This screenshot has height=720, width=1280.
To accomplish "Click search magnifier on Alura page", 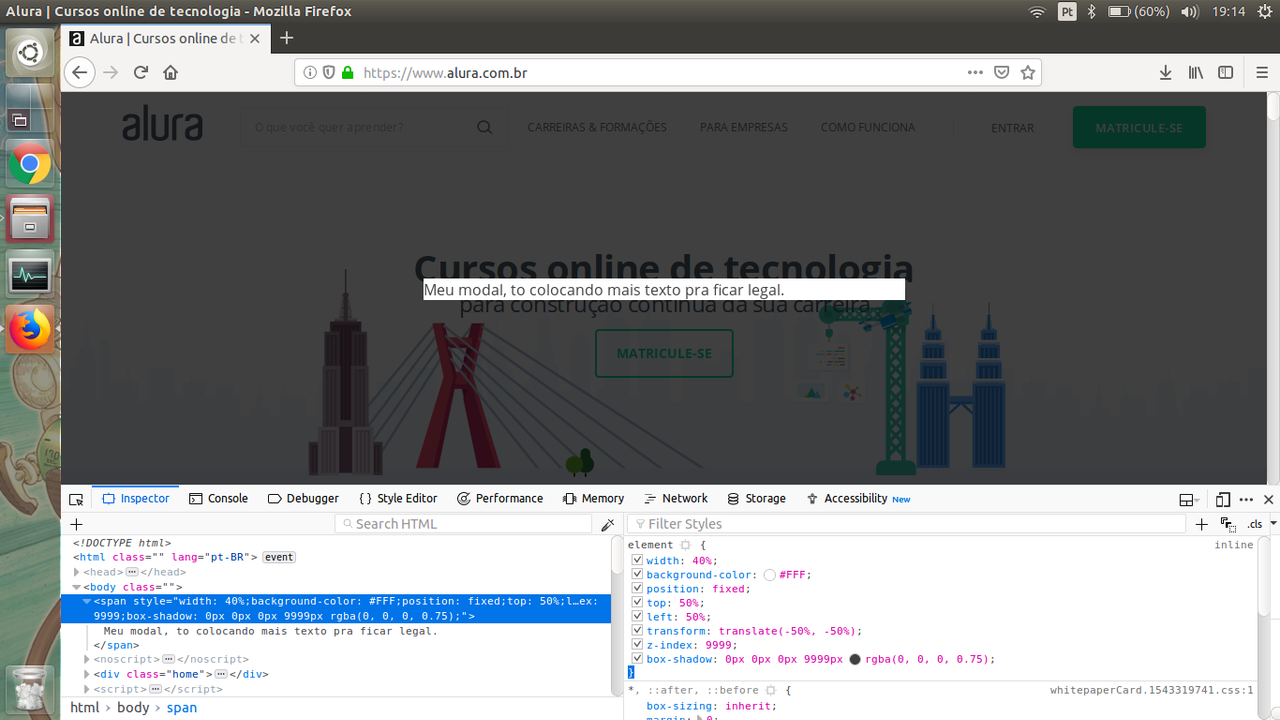I will [484, 127].
